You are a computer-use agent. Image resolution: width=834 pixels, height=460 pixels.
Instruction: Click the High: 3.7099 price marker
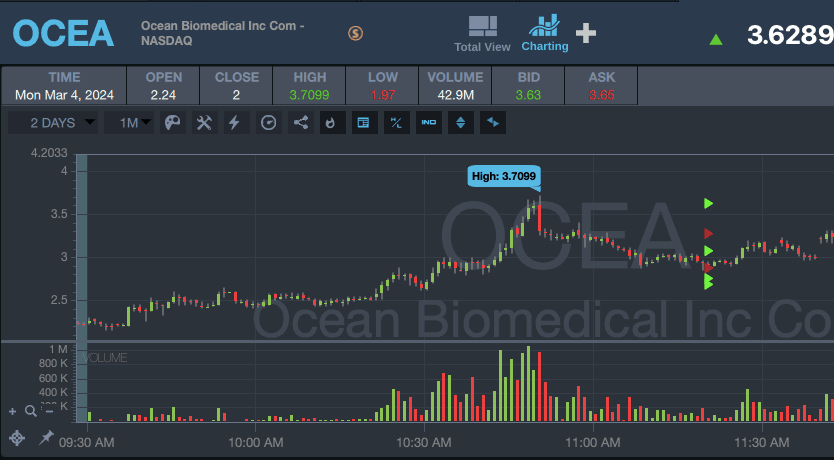click(504, 176)
